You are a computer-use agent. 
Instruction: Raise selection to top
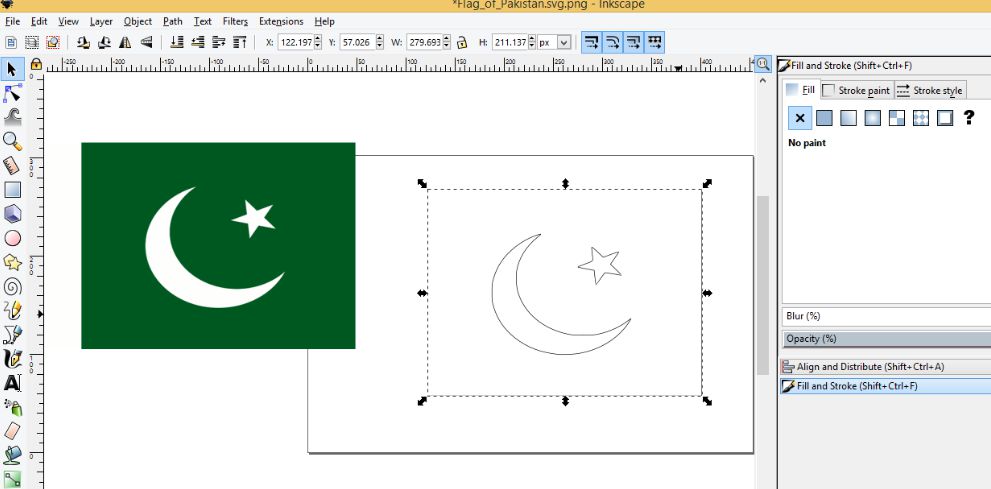point(240,42)
